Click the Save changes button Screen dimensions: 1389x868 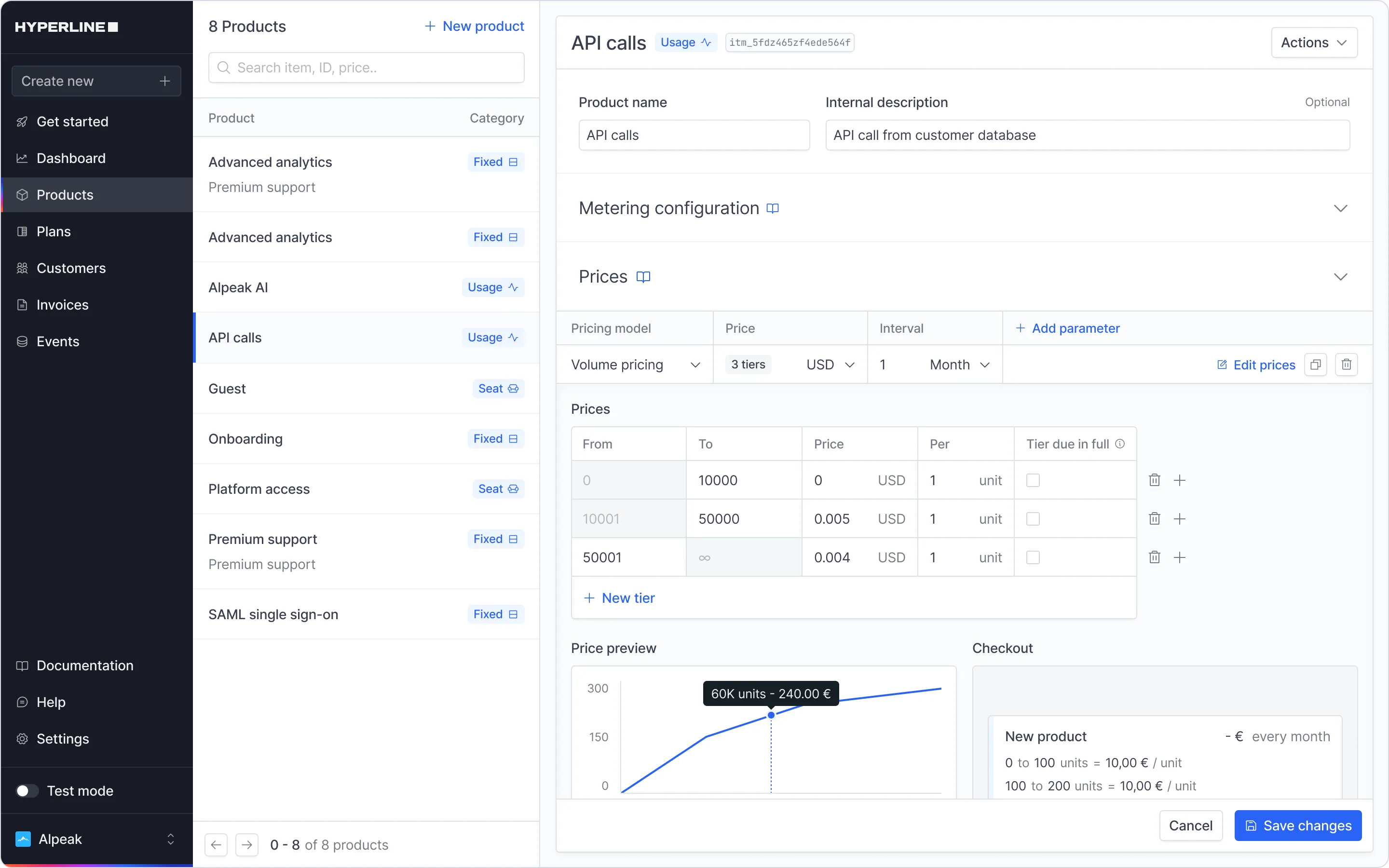pos(1298,825)
